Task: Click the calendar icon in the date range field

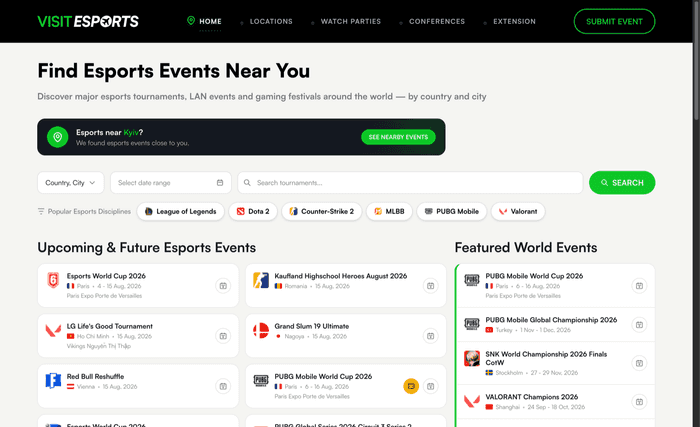Action: coord(220,183)
